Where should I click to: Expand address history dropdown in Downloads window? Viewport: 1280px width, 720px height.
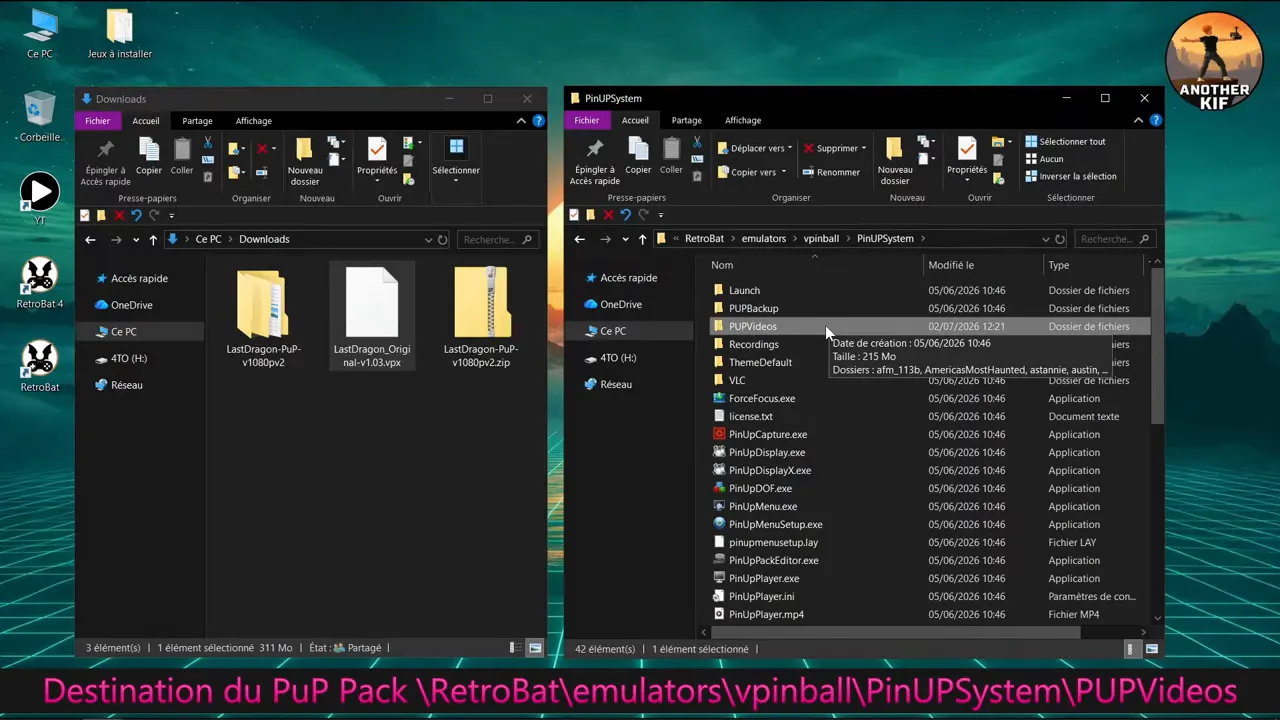pos(428,240)
